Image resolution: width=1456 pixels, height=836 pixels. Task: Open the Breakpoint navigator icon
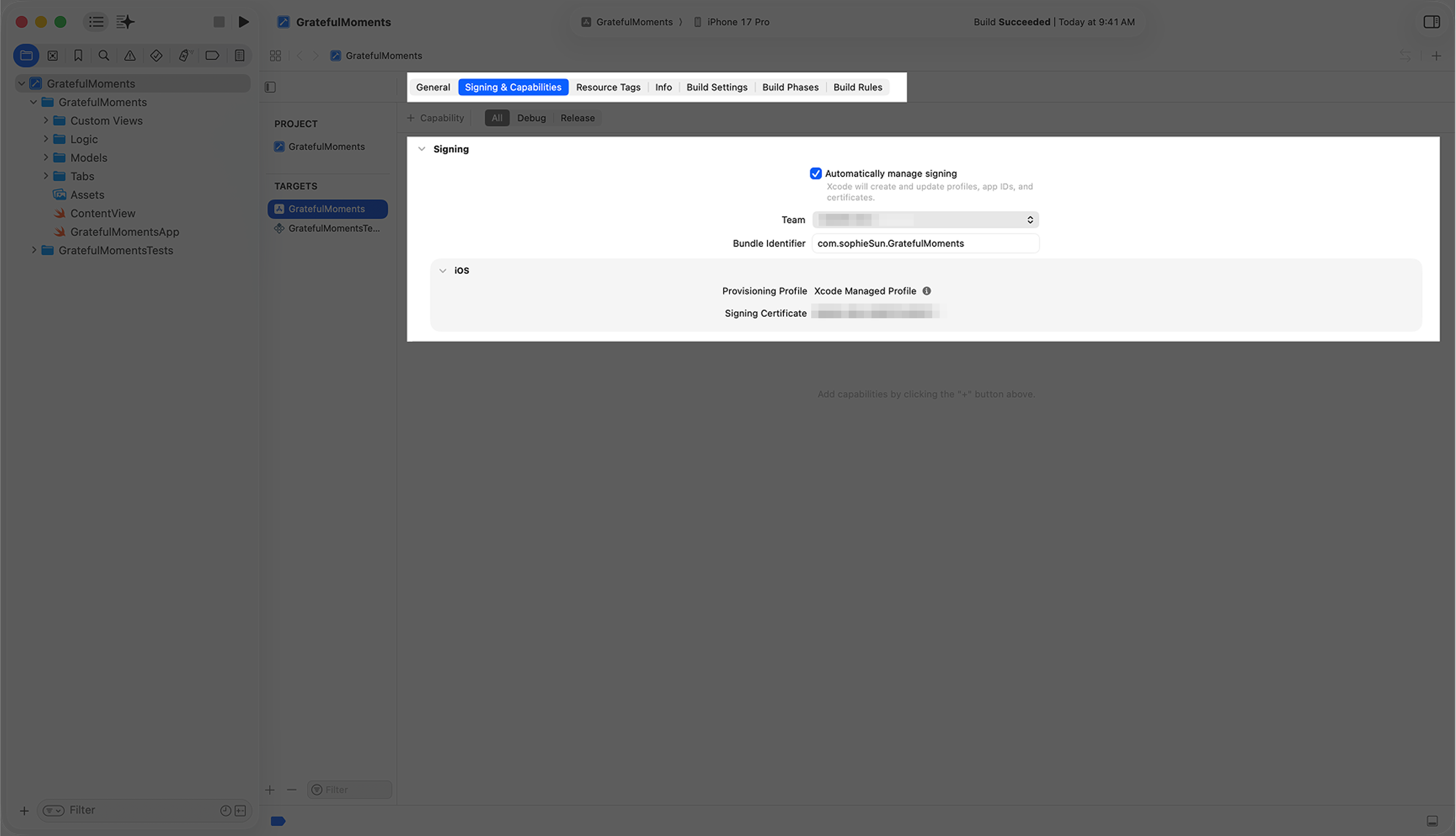click(212, 56)
